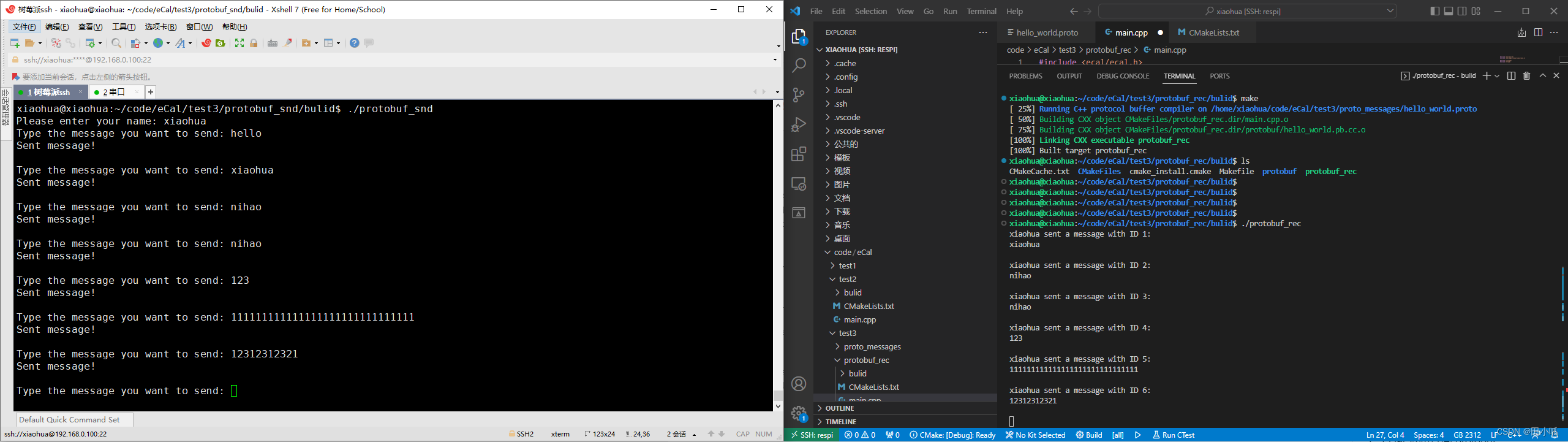Toggle the primary side bar layout button
This screenshot has width=1568, height=442.
click(1435, 11)
